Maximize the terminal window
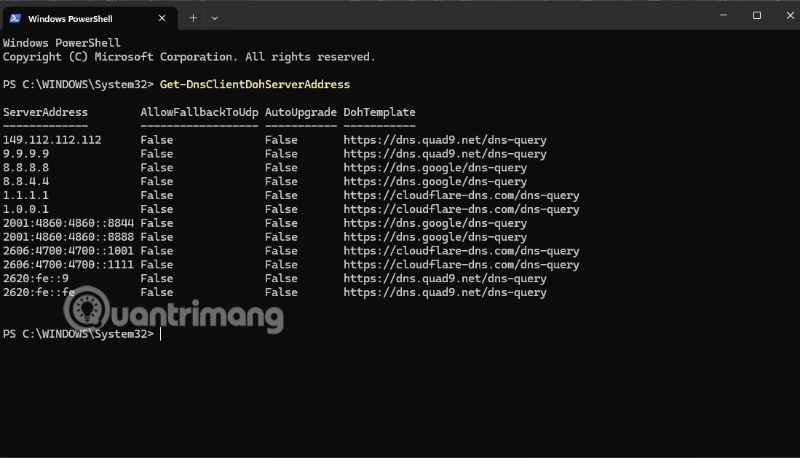The width and height of the screenshot is (800, 458). pos(757,15)
